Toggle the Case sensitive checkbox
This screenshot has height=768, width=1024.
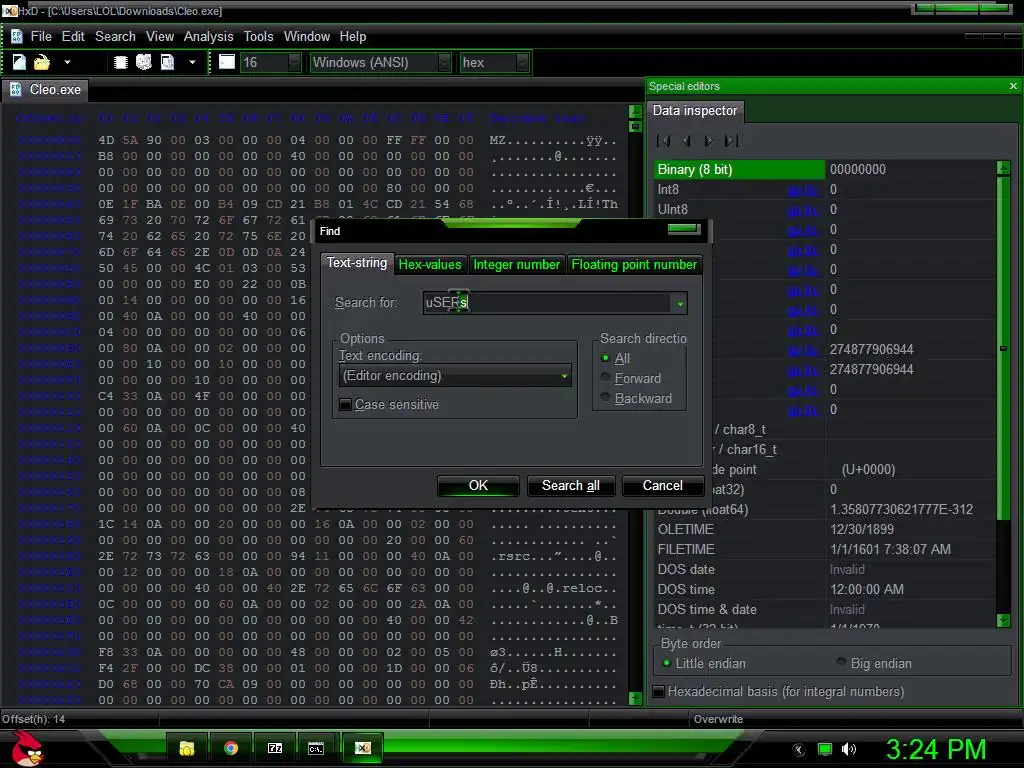click(345, 405)
